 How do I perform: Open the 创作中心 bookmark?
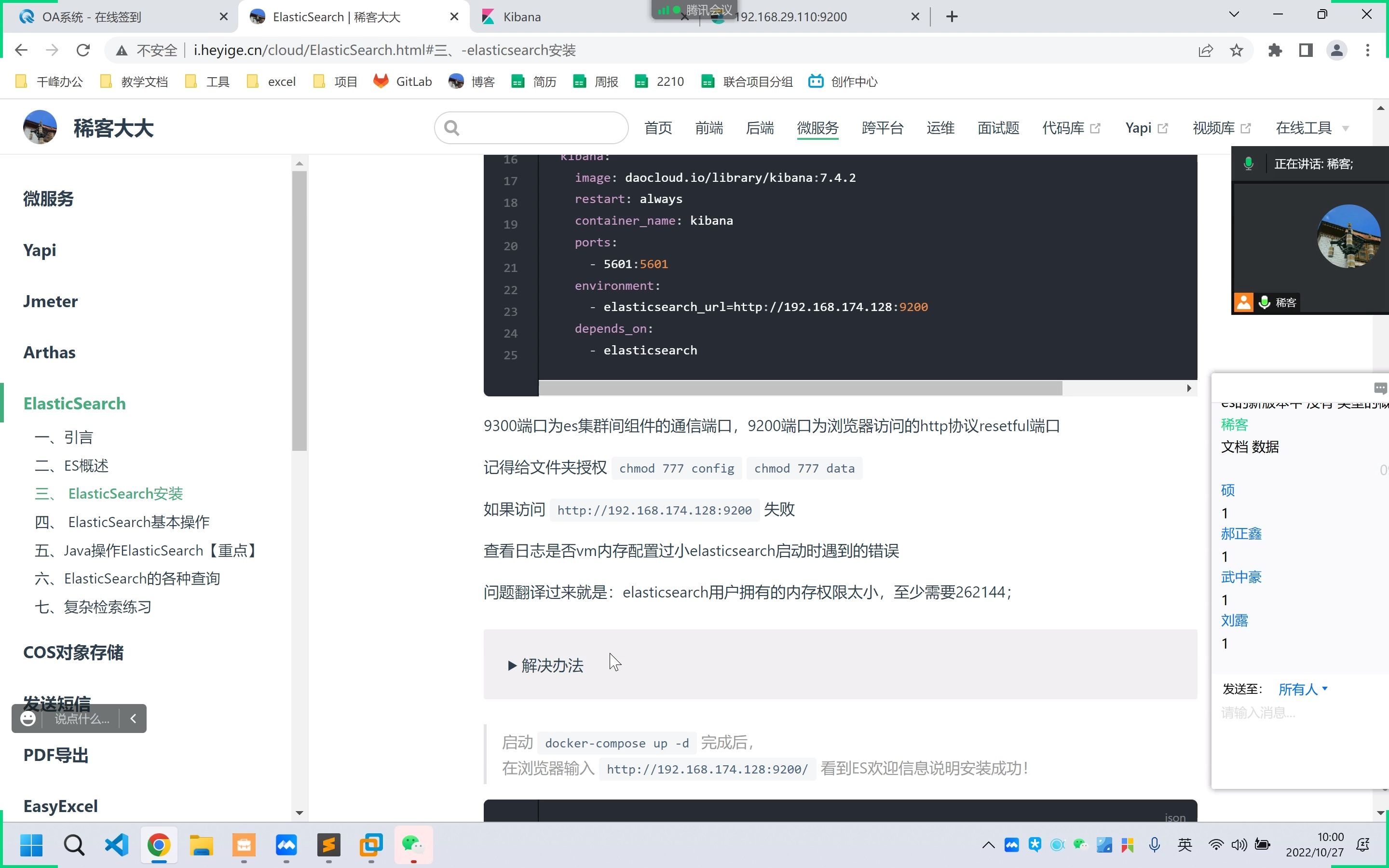coord(843,81)
